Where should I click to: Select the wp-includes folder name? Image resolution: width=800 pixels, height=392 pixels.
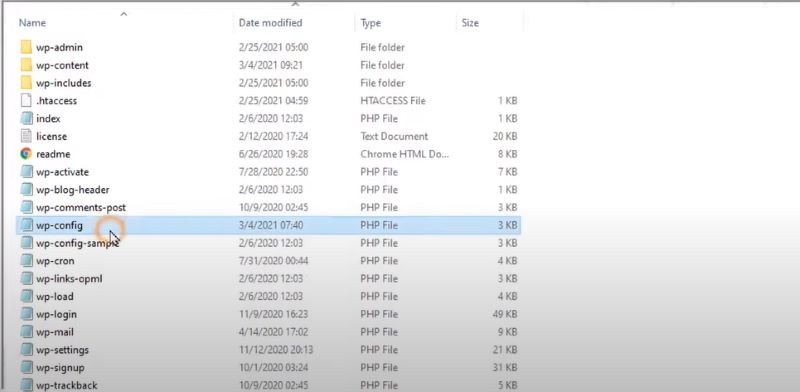[64, 83]
